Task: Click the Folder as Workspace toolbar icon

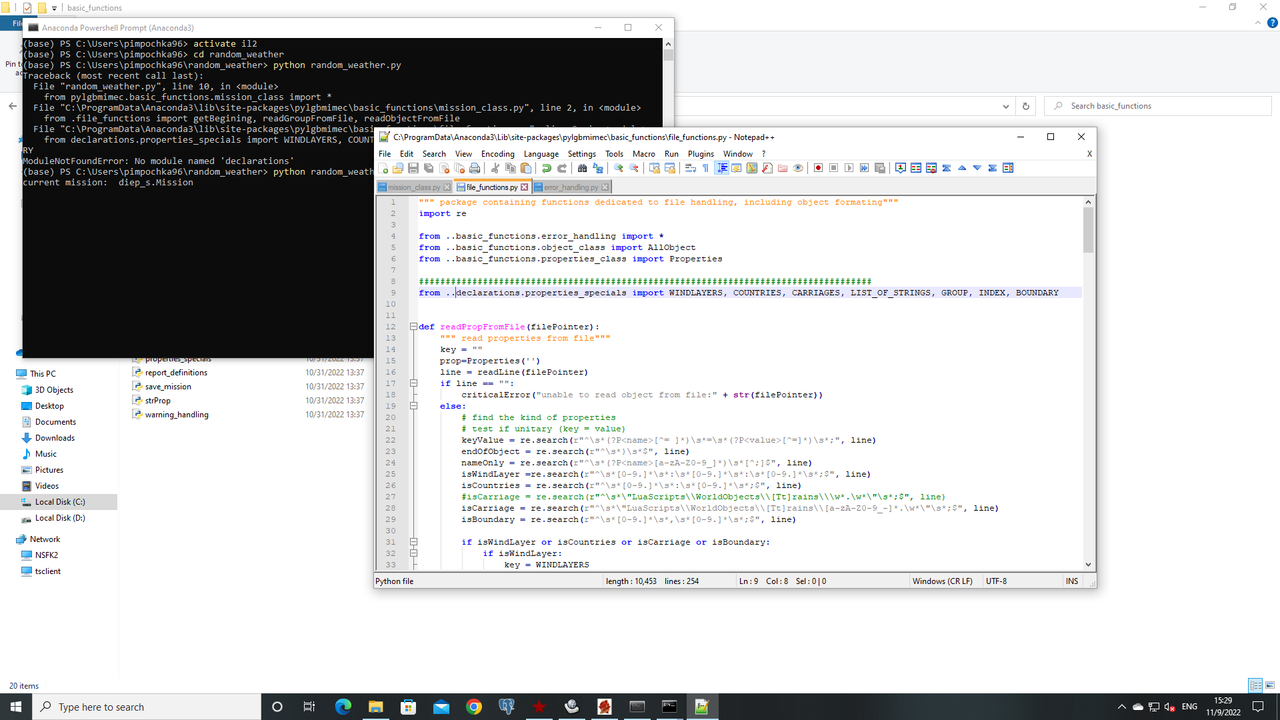Action: (x=783, y=168)
